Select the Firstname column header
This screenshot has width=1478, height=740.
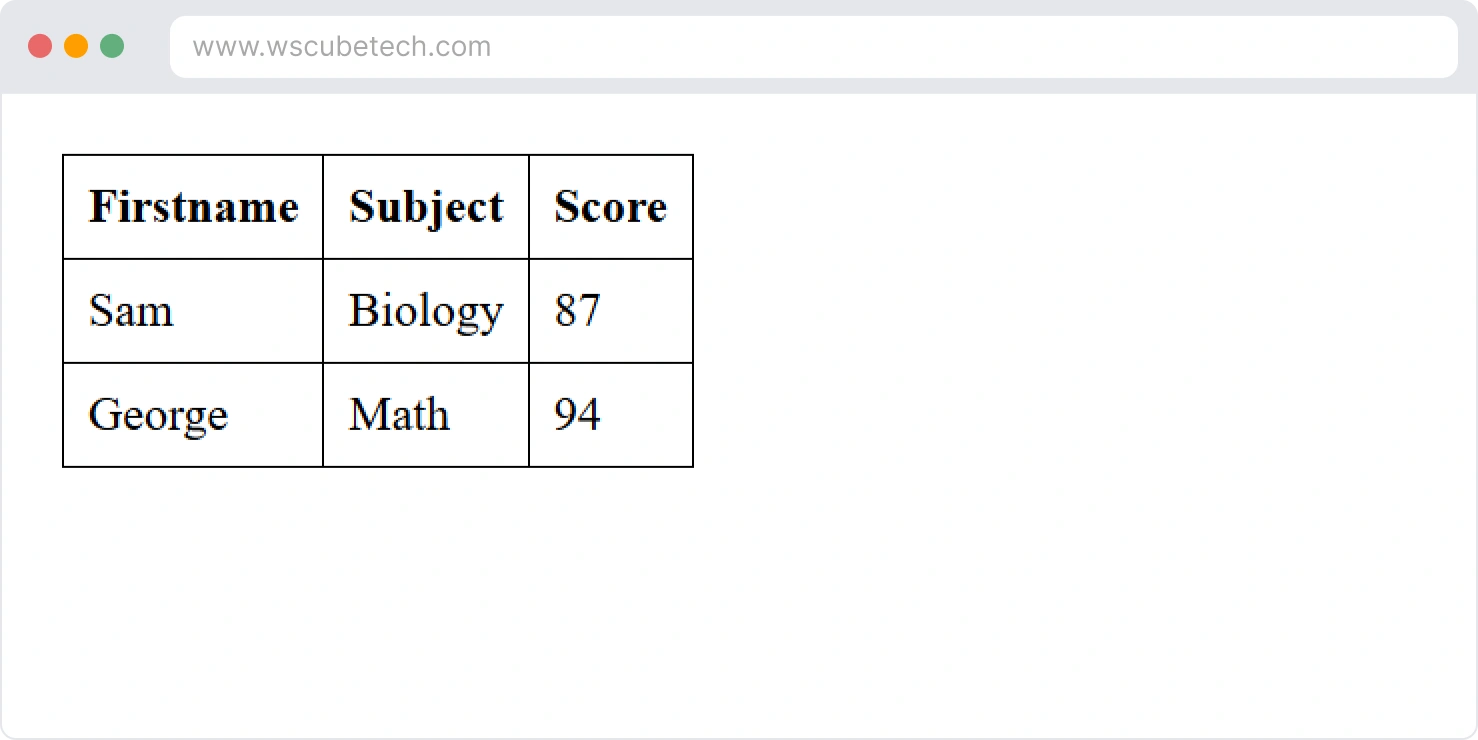click(193, 207)
